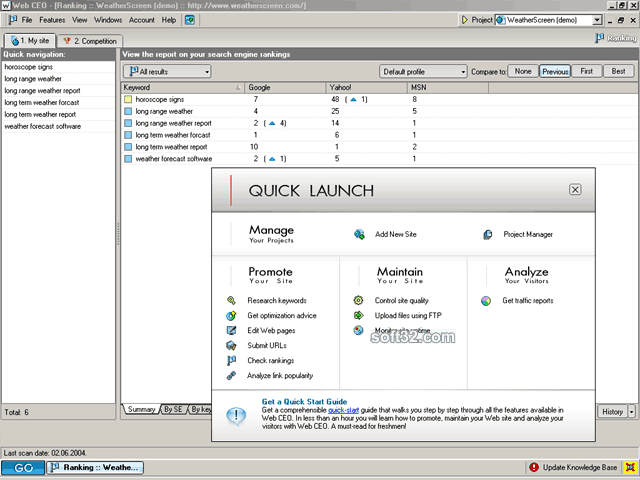Click the blue swatch beside long range weather
The image size is (640, 480).
coord(128,111)
